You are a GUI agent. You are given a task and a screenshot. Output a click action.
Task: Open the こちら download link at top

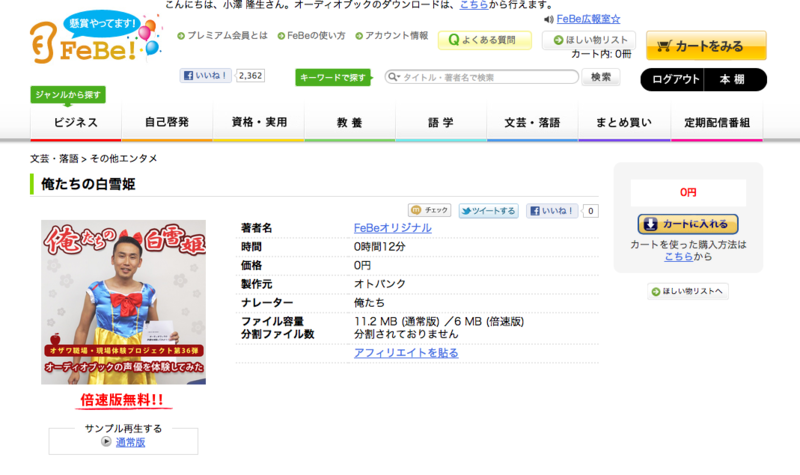point(474,5)
